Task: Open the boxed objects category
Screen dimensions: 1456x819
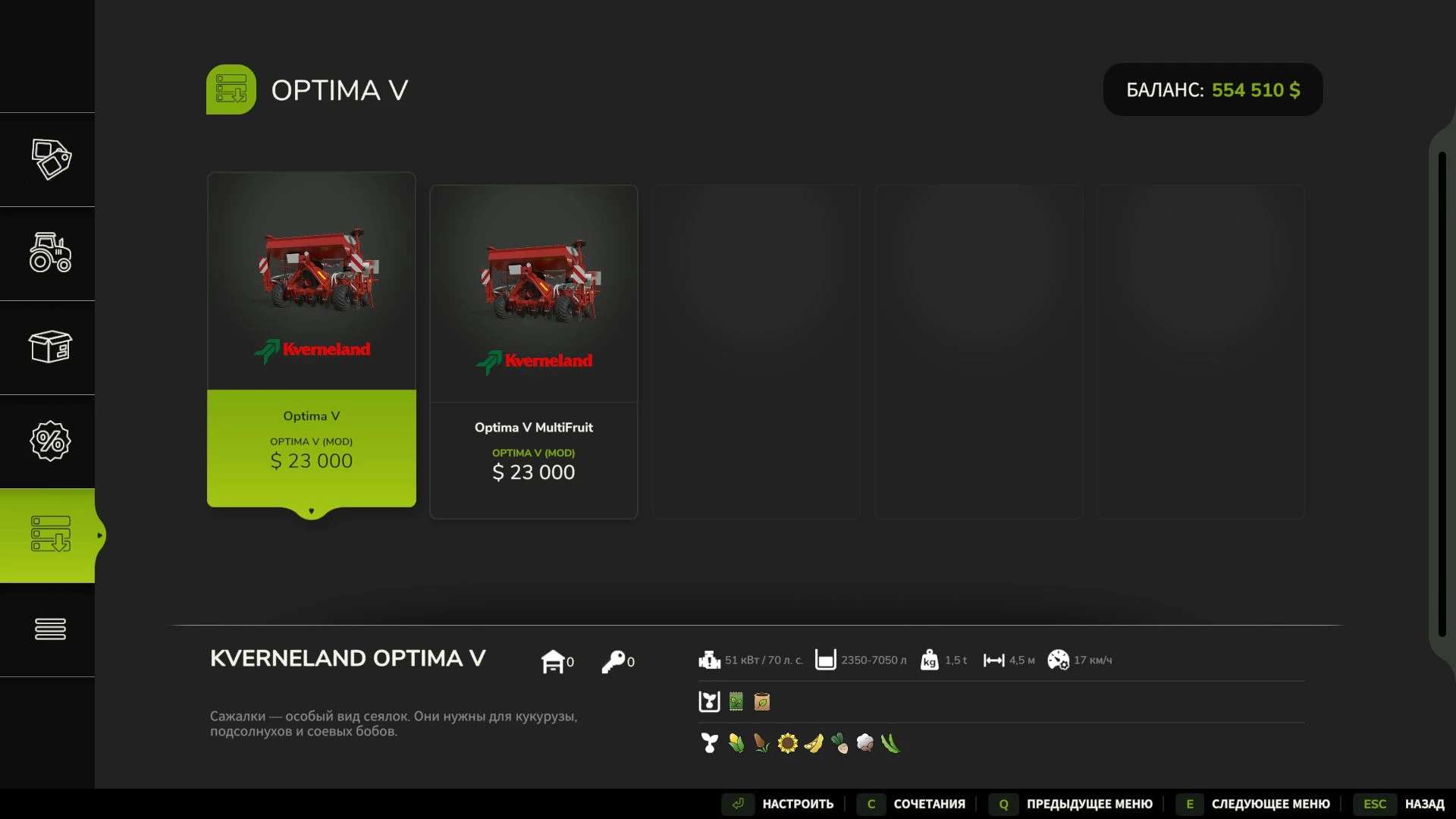Action: click(51, 347)
